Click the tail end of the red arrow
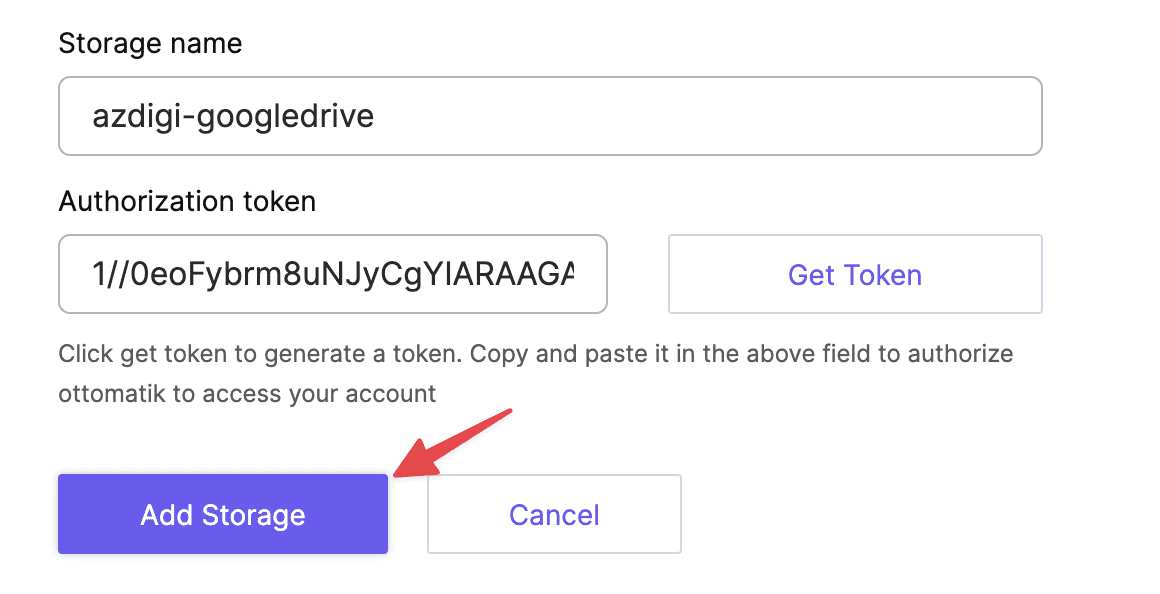This screenshot has width=1160, height=594. (x=509, y=412)
